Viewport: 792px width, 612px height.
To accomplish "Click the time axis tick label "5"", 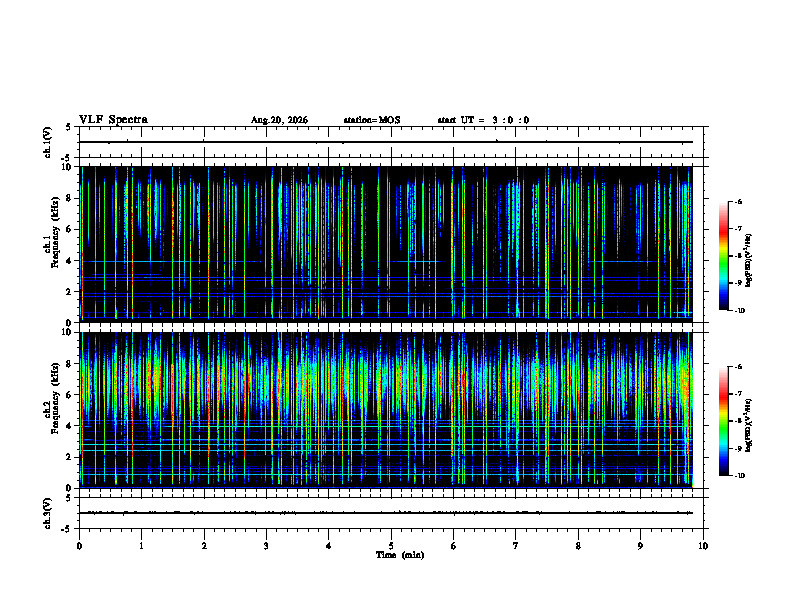I will [391, 546].
